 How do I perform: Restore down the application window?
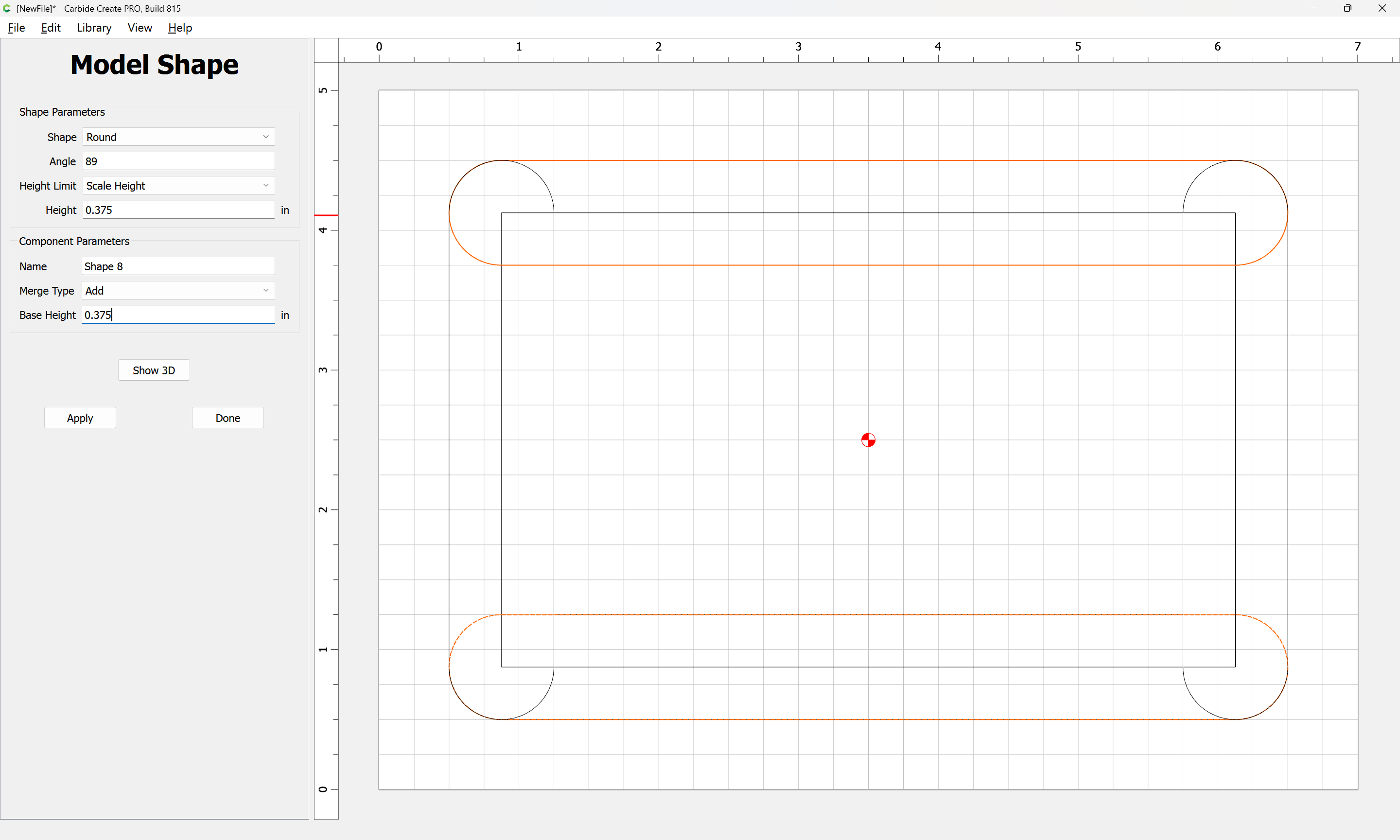[x=1347, y=8]
